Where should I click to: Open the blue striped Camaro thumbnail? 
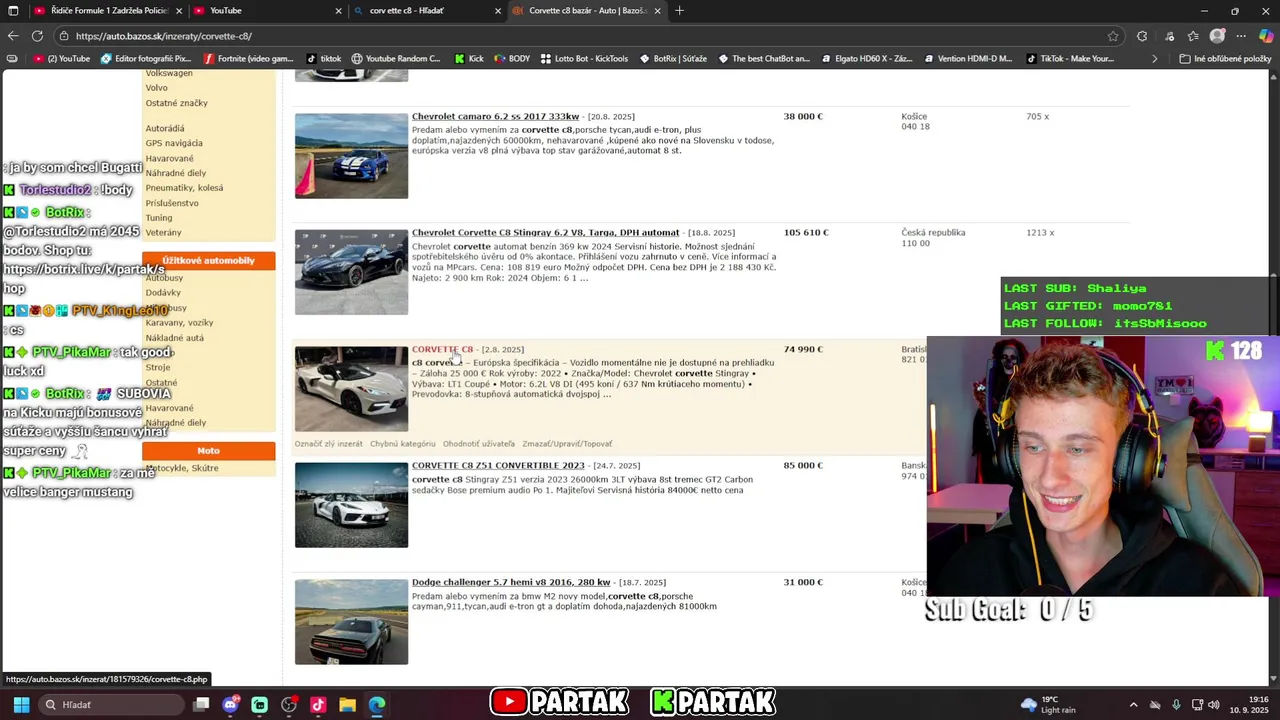(x=351, y=156)
